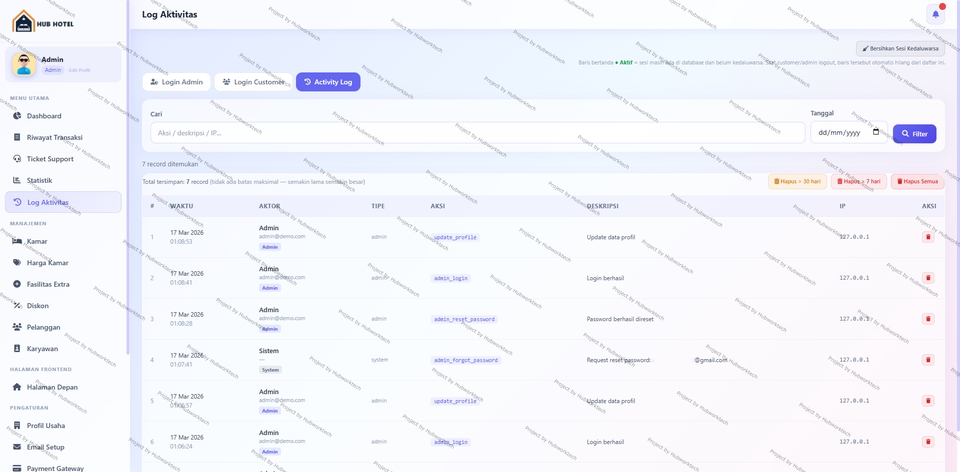The width and height of the screenshot is (960, 472).
Task: Click the Cari search input field
Action: click(x=477, y=133)
